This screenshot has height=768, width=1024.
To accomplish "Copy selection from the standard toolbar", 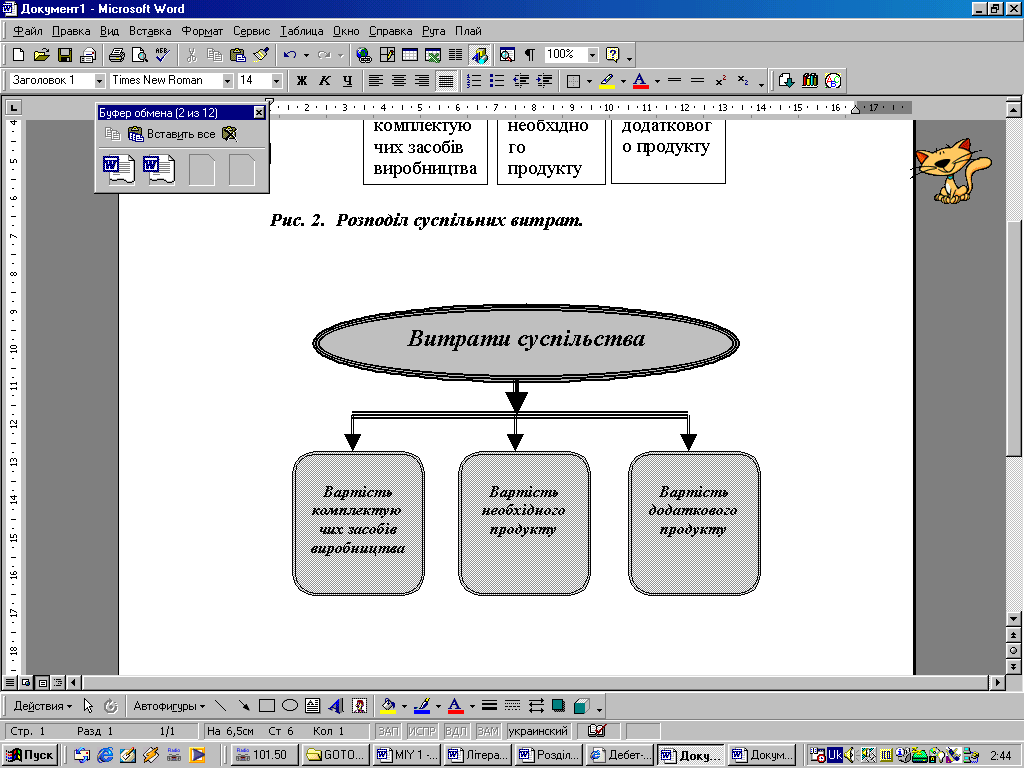I will click(214, 55).
